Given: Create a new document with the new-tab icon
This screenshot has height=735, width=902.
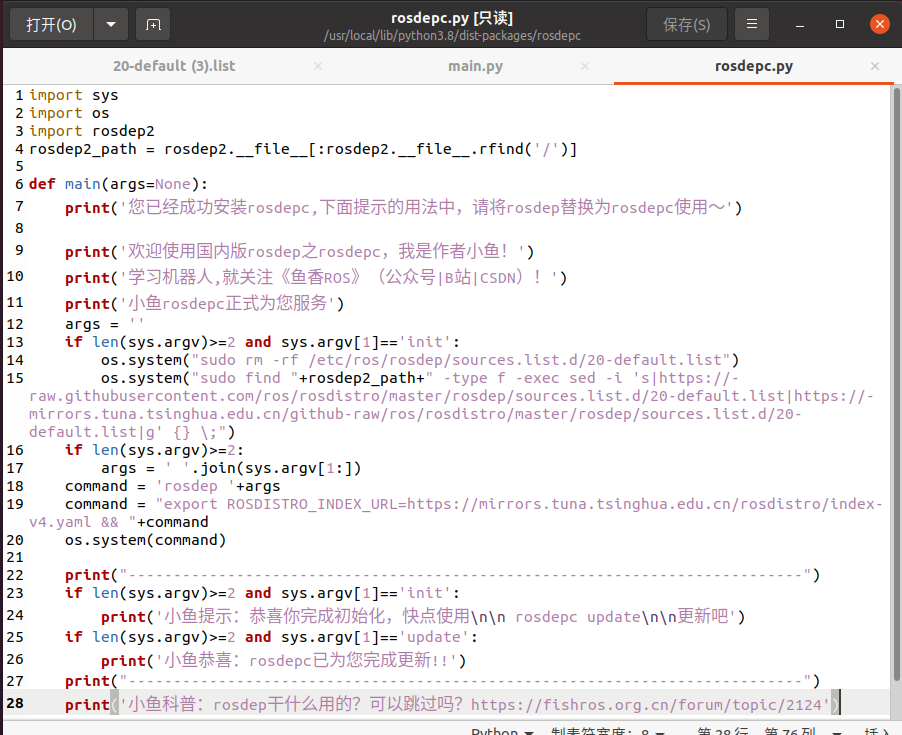Looking at the screenshot, I should [153, 24].
